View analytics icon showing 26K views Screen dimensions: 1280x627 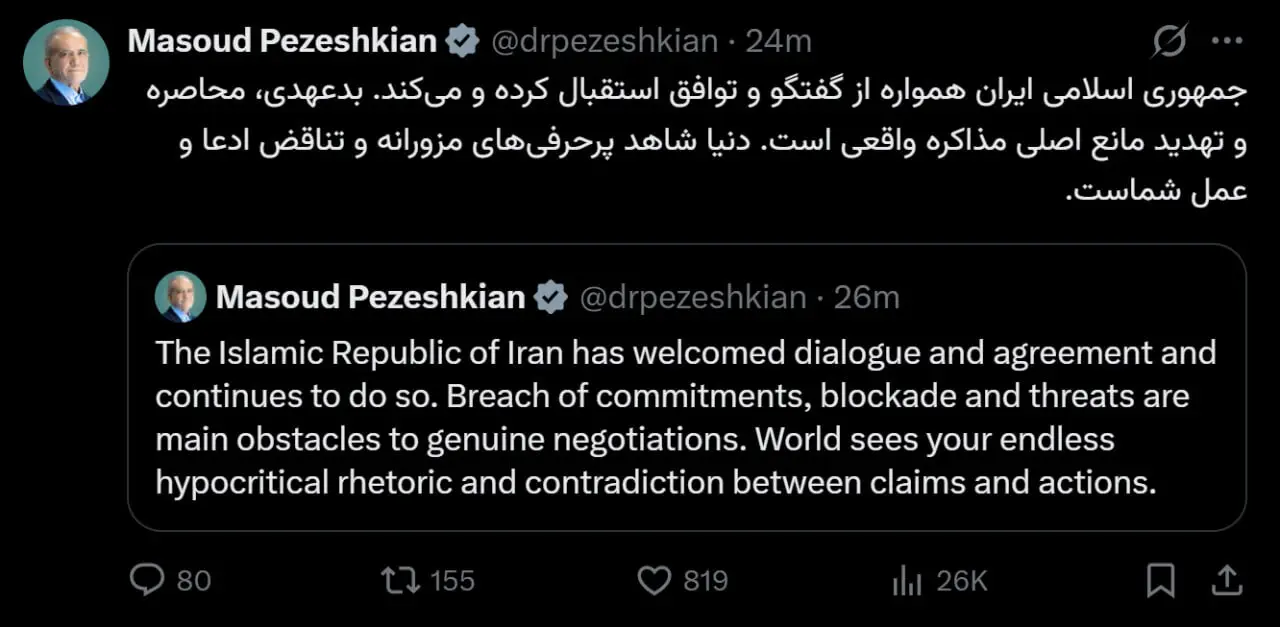point(907,580)
